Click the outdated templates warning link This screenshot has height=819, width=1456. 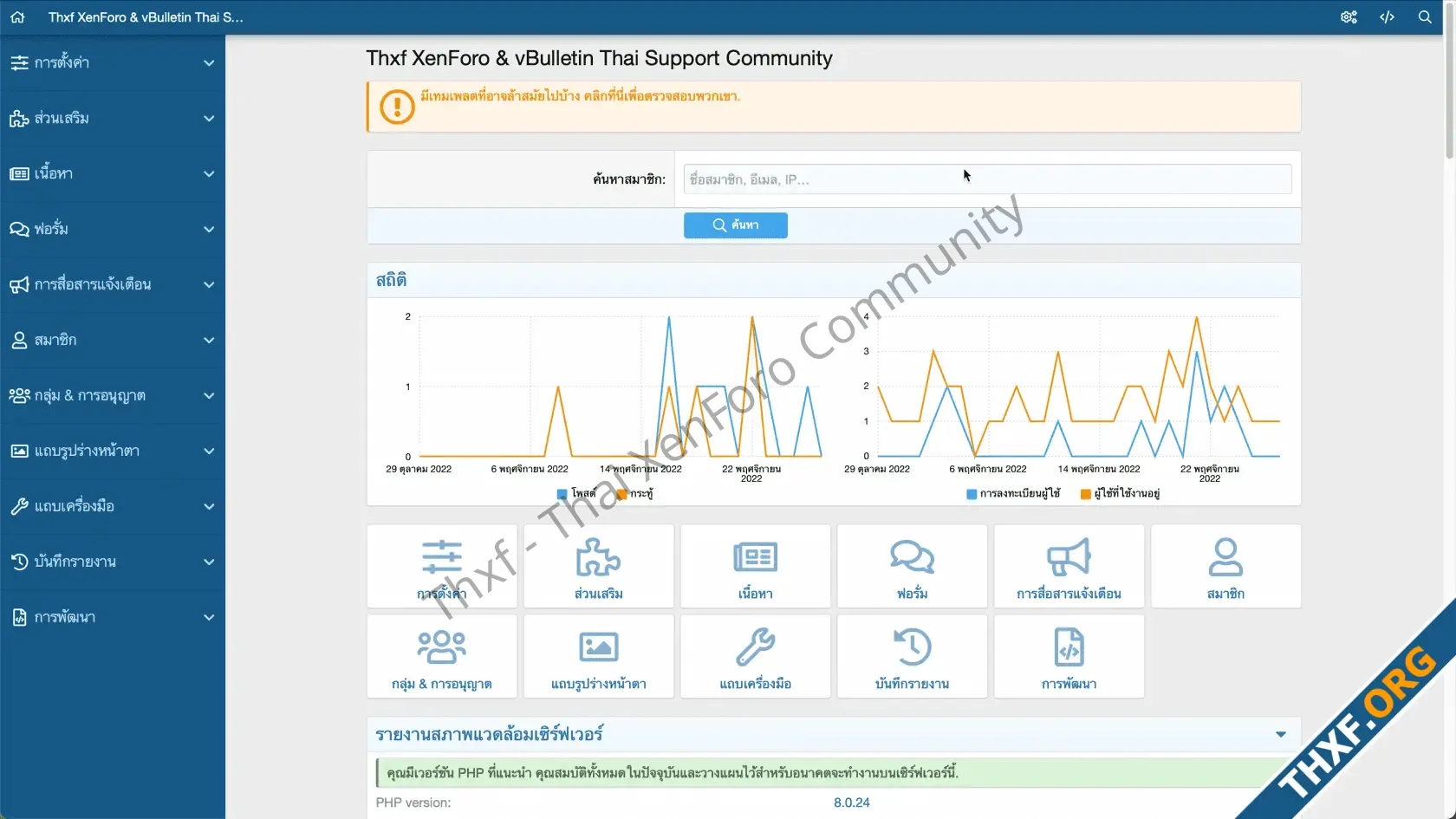pos(580,96)
